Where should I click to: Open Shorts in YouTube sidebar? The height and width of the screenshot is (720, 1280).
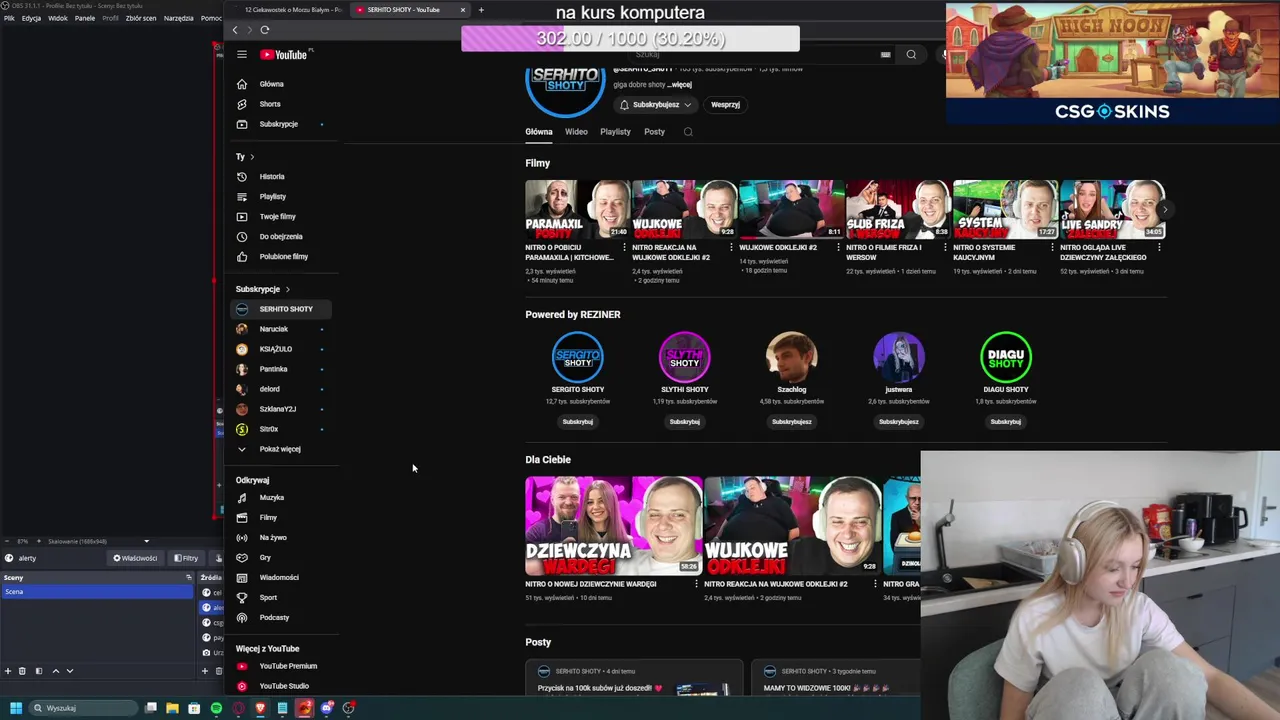click(x=270, y=104)
